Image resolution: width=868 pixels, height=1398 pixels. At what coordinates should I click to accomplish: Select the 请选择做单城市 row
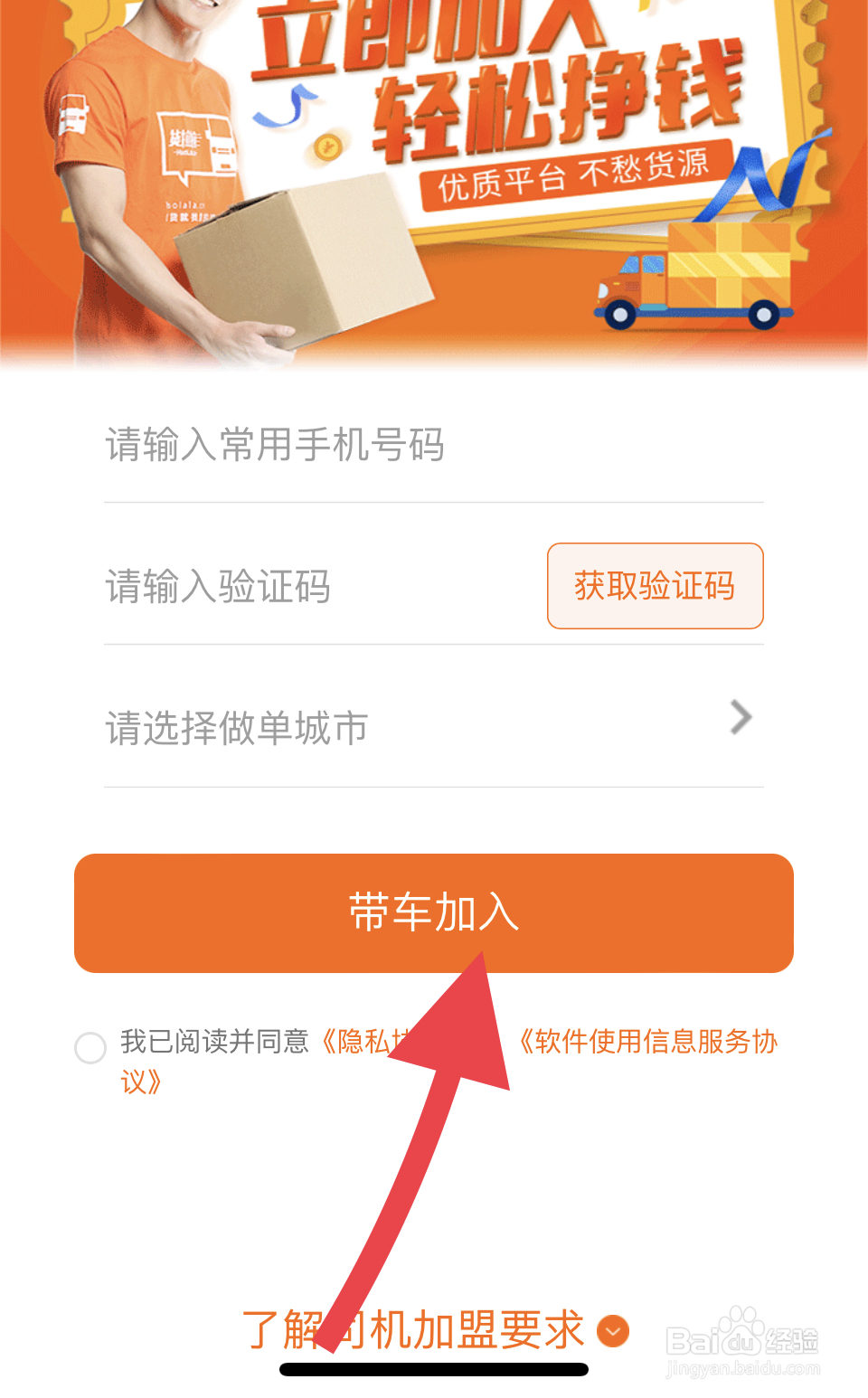pos(434,726)
